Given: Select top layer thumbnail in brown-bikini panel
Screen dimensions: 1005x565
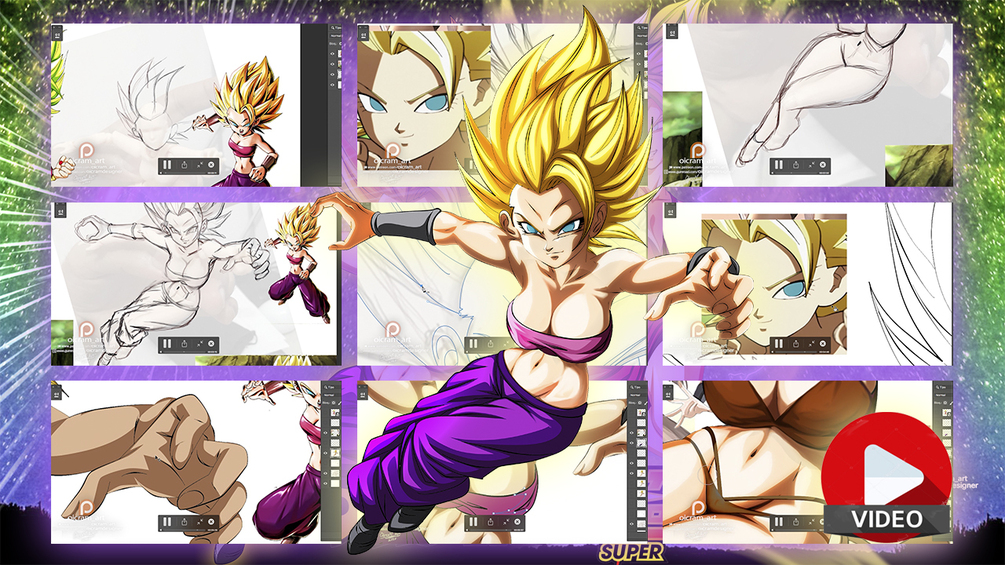Looking at the screenshot, I should 947,413.
